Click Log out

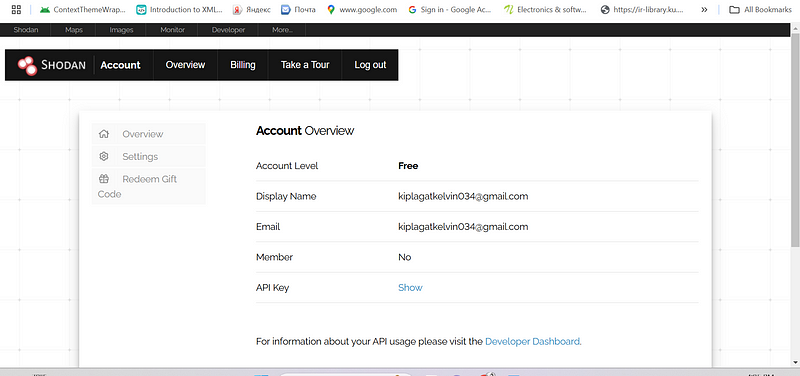pyautogui.click(x=370, y=65)
